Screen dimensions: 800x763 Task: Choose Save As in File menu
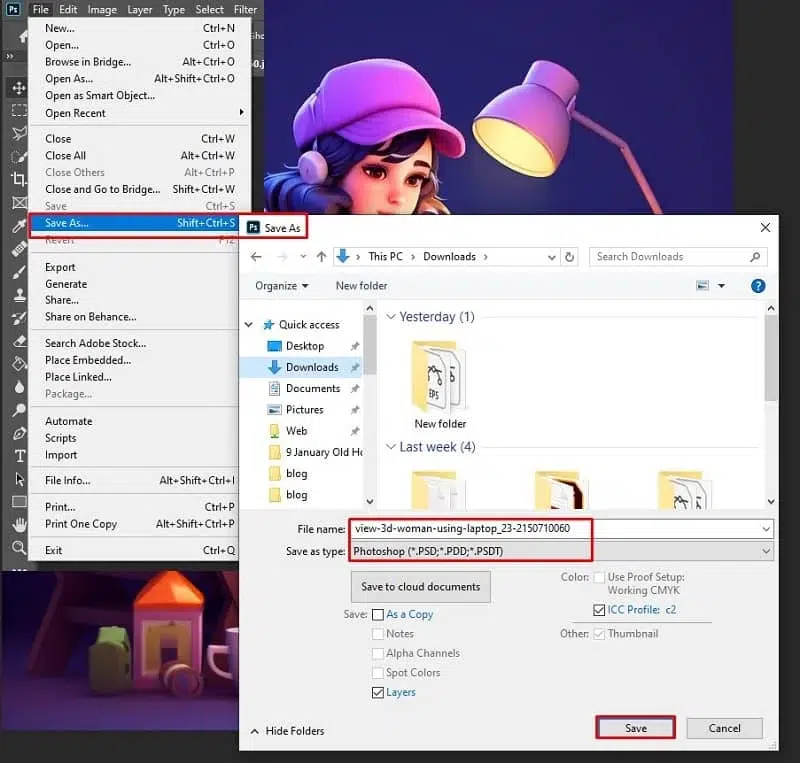[134, 223]
